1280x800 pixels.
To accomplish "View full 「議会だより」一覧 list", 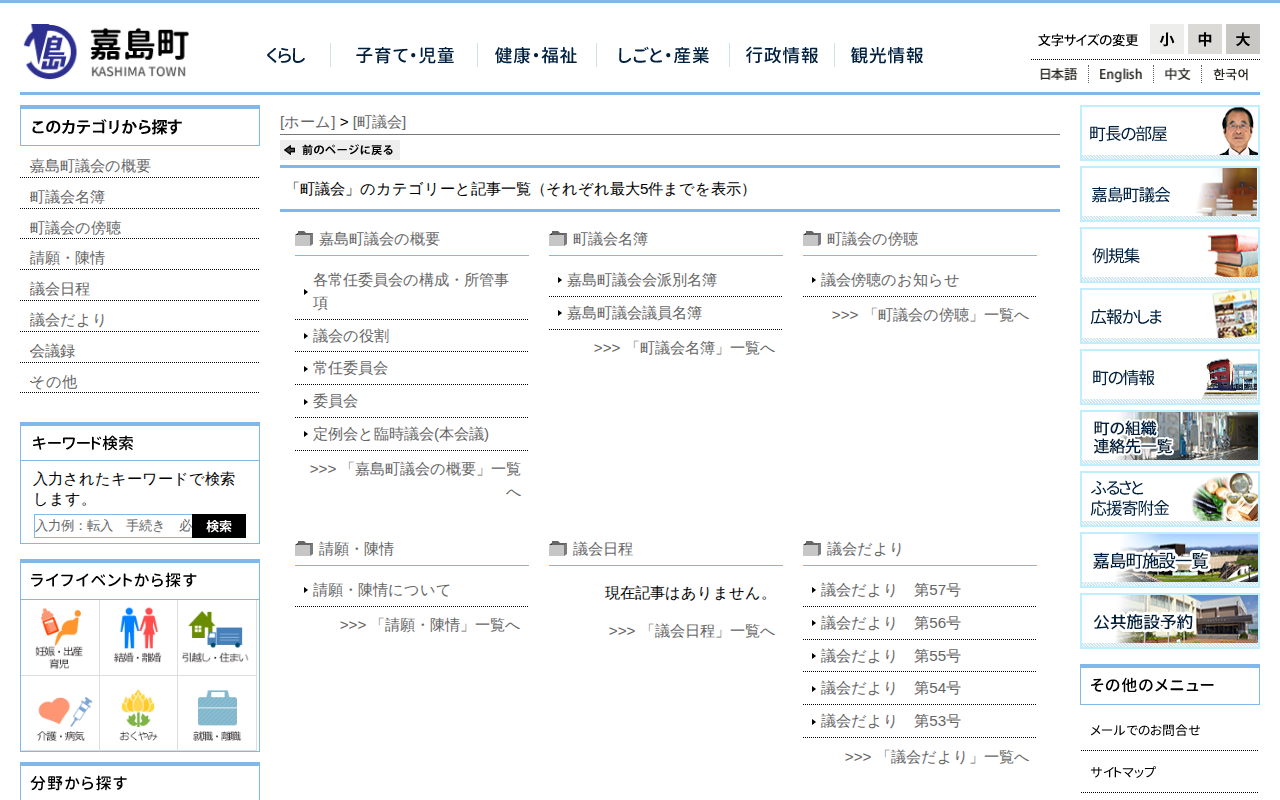I will pos(937,757).
